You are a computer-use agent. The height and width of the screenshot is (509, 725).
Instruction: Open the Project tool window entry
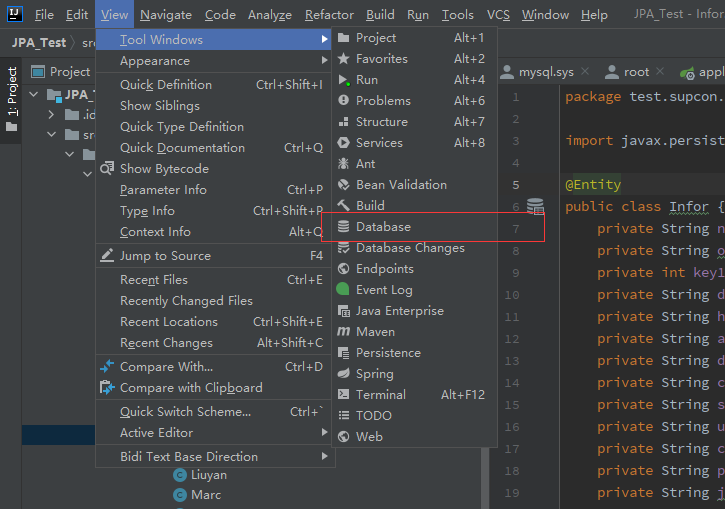pyautogui.click(x=414, y=38)
